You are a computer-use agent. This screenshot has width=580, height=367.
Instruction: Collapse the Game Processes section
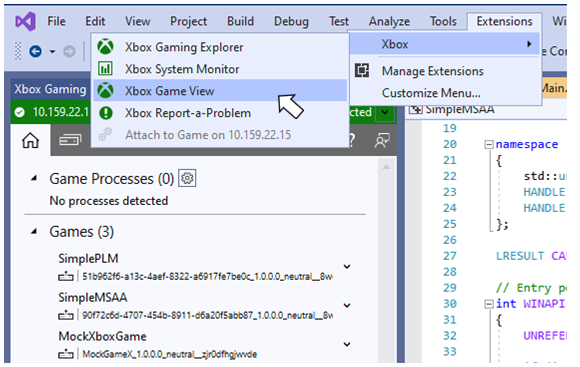tap(34, 178)
